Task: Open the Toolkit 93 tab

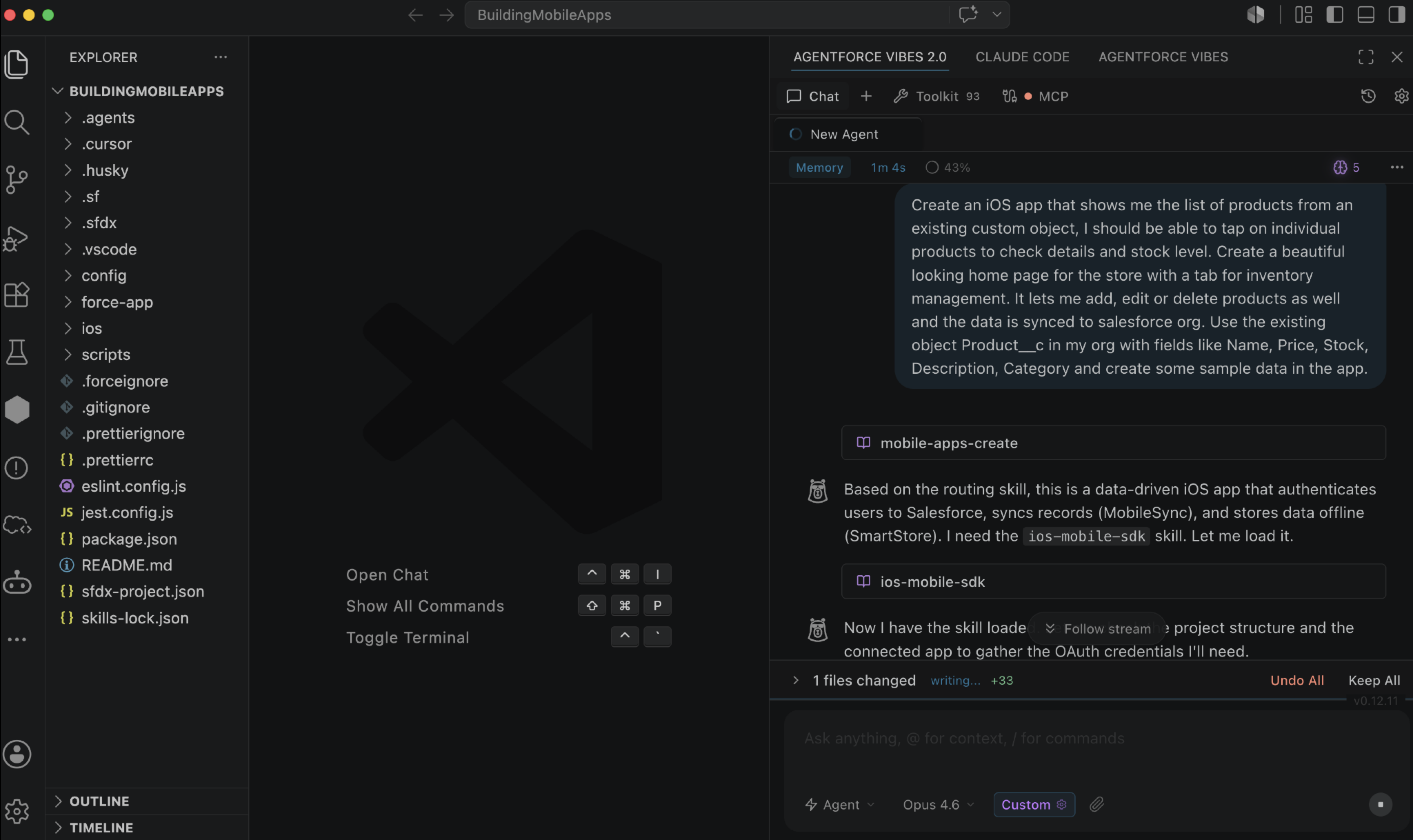Action: (x=936, y=96)
